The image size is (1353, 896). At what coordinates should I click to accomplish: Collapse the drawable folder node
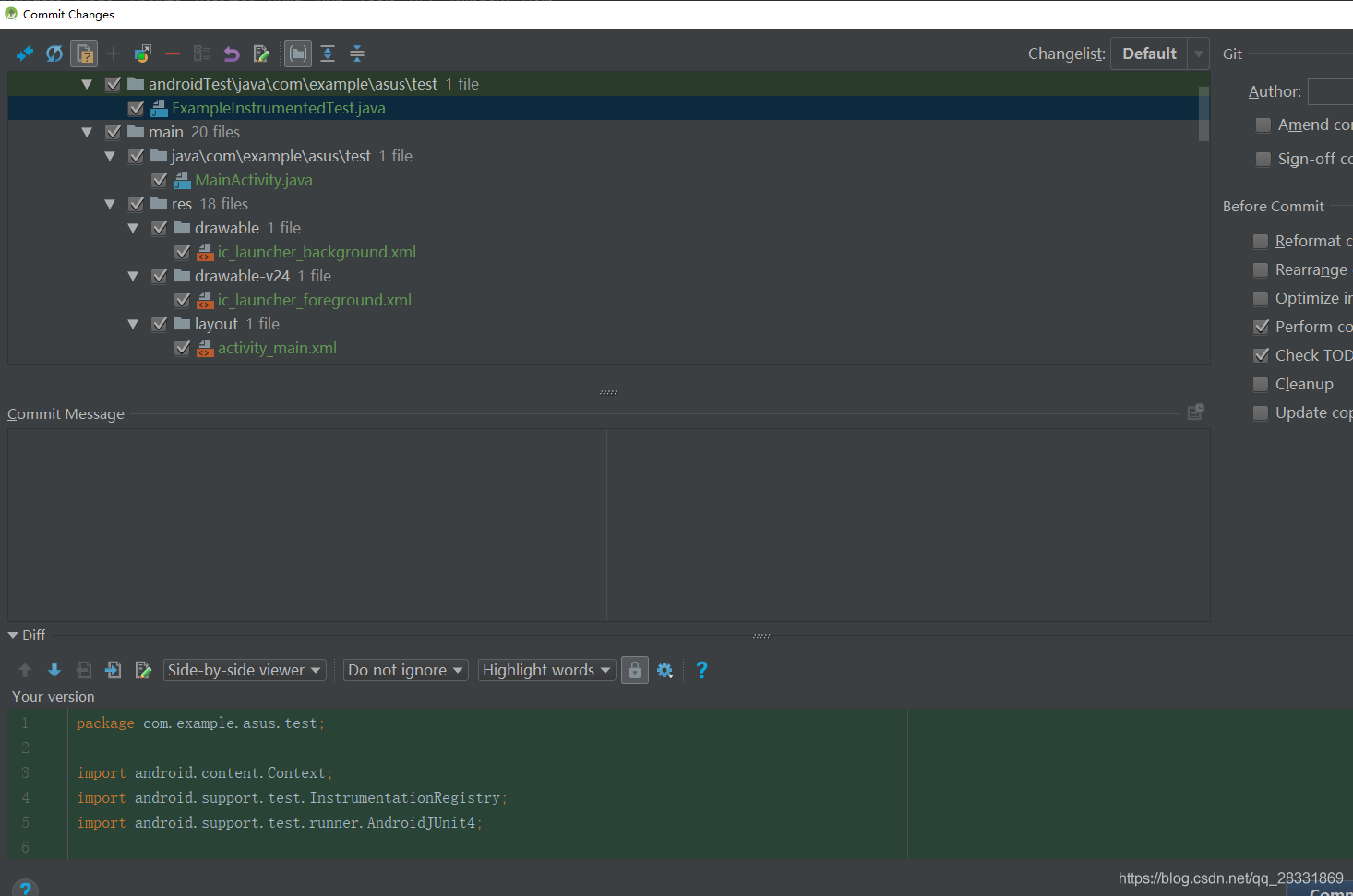[x=133, y=228]
